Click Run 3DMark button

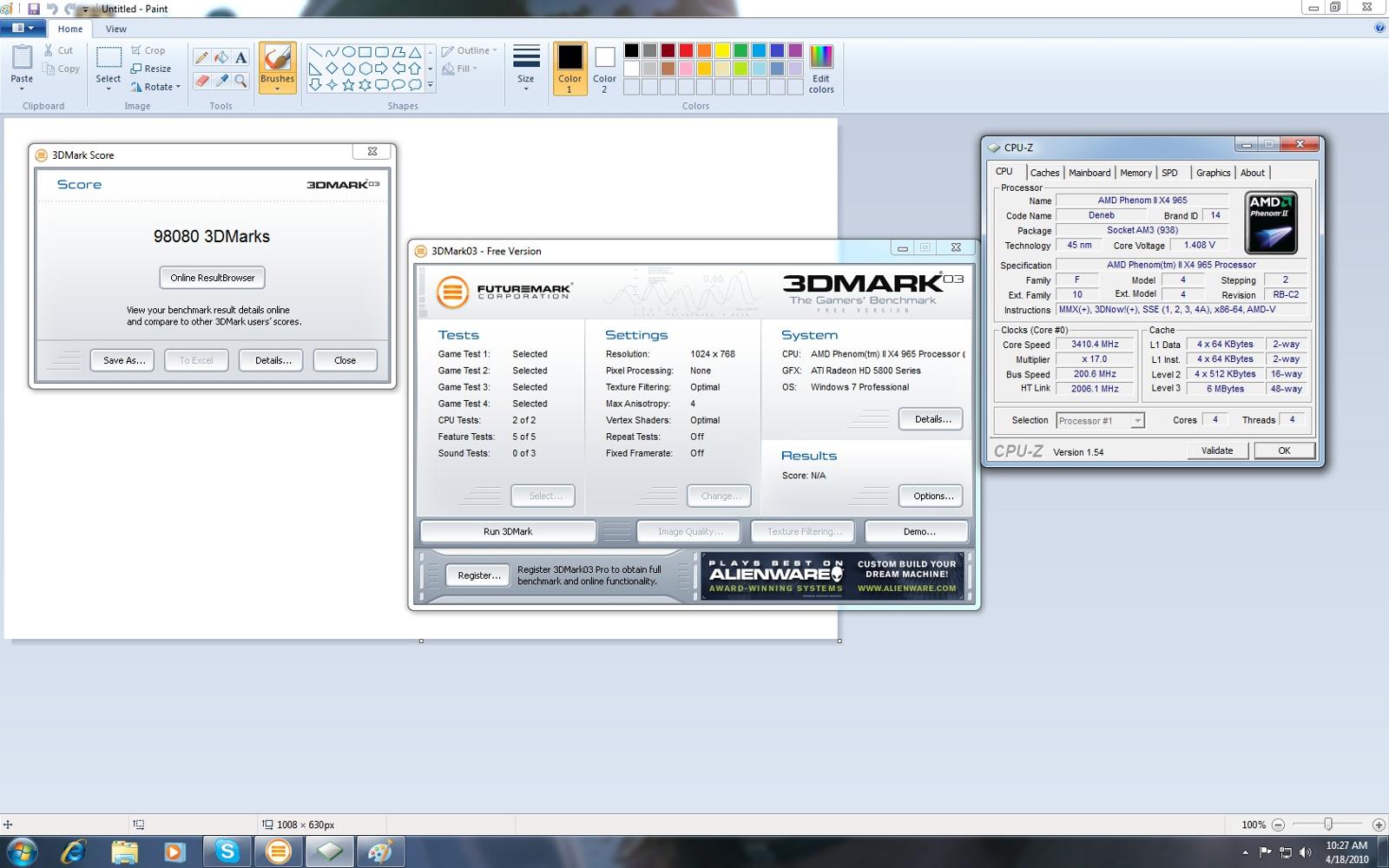click(x=508, y=531)
